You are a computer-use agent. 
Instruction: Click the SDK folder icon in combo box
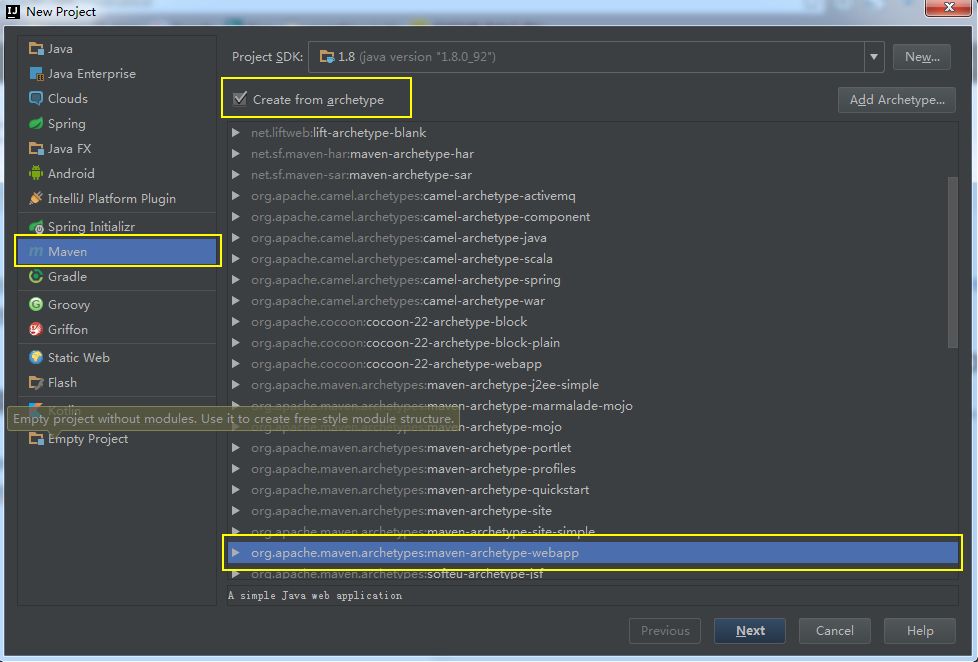point(327,57)
